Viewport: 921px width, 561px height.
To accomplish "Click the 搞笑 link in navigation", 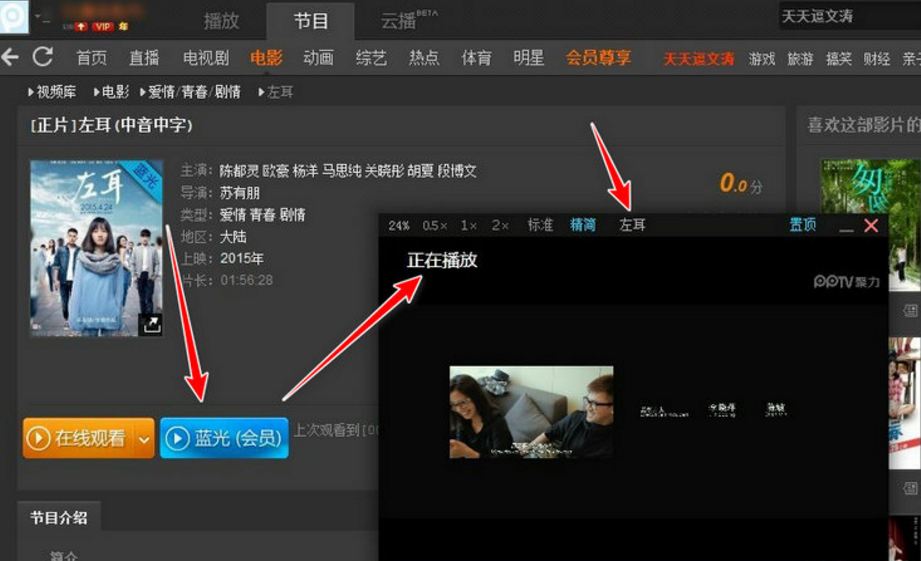I will coord(838,59).
